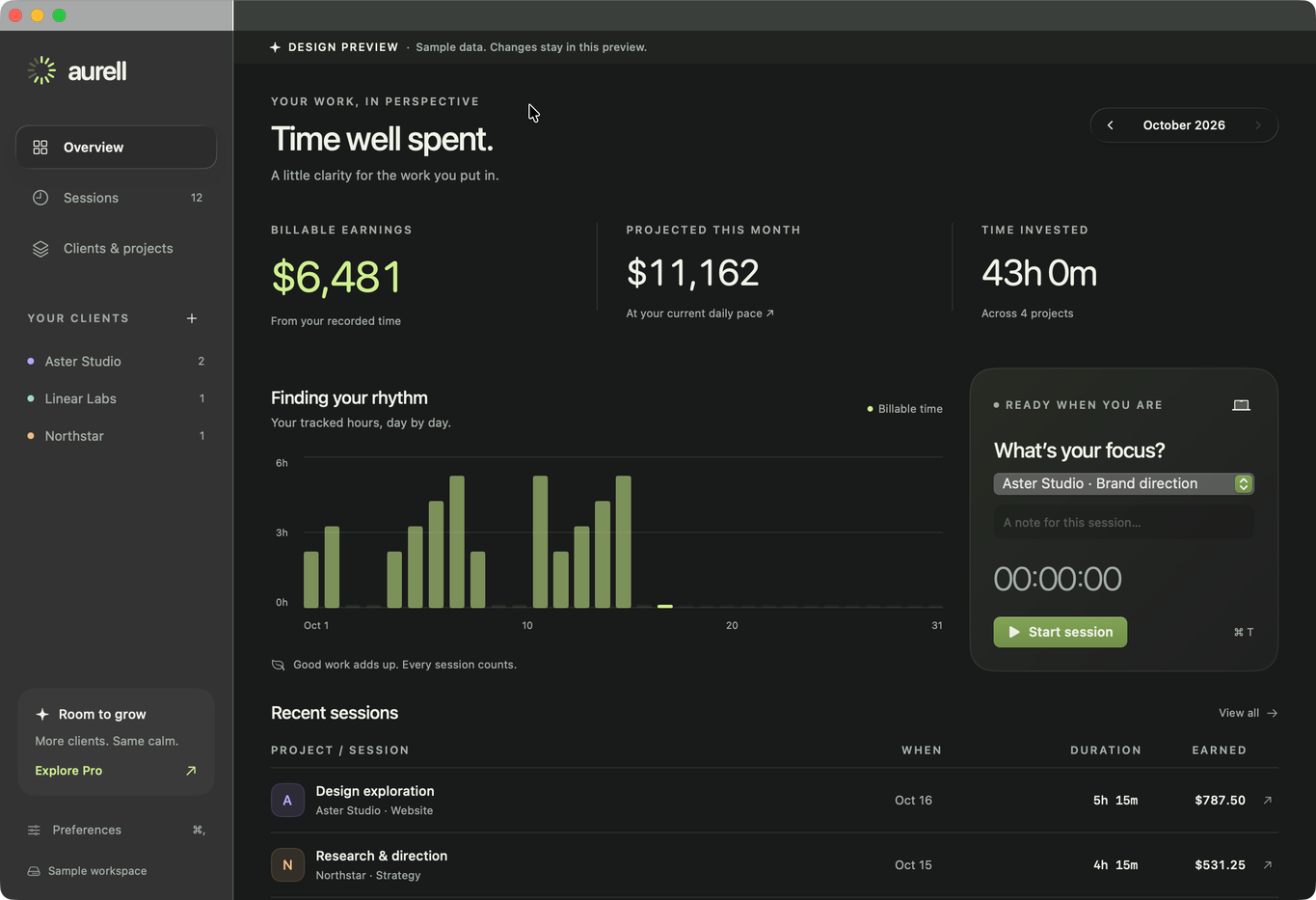Add a new client with plus icon

click(192, 318)
